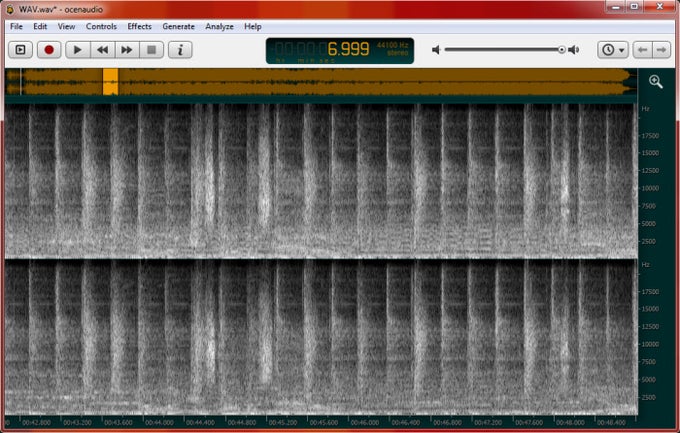Close the ocenaudio window
The width and height of the screenshot is (680, 433).
660,6
